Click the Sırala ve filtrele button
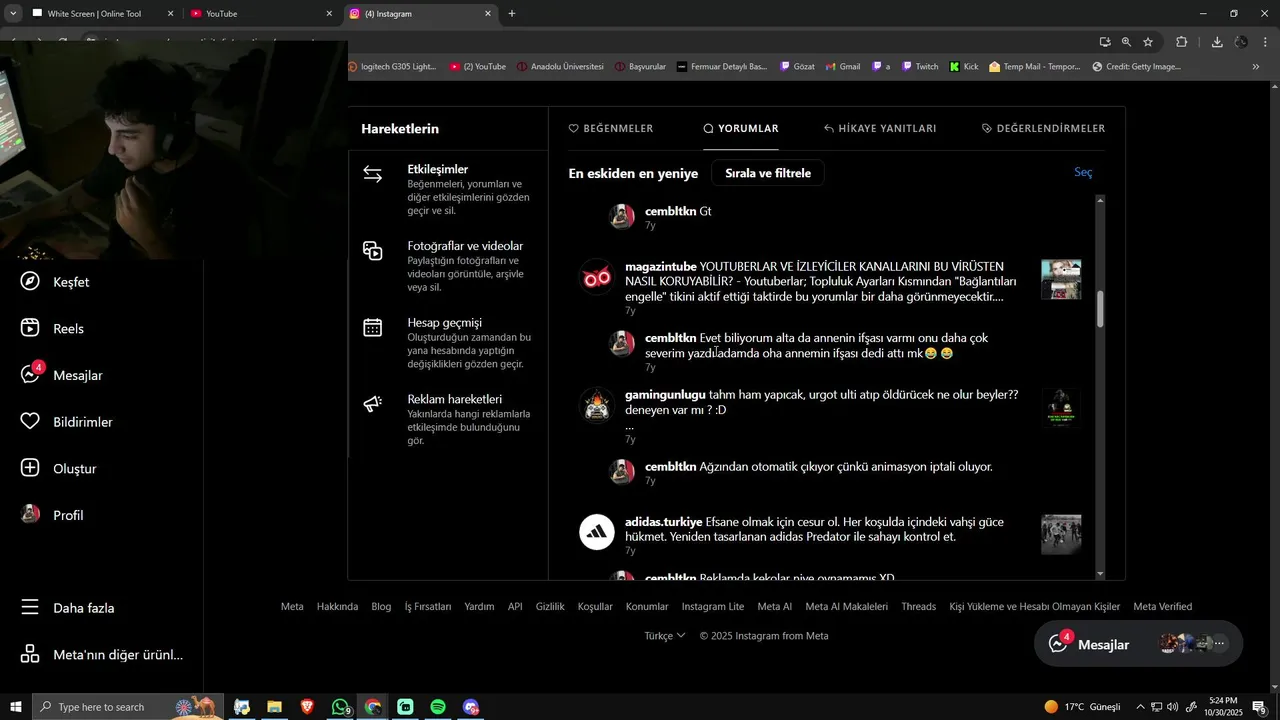Screen dimensions: 1280x720 (768, 173)
